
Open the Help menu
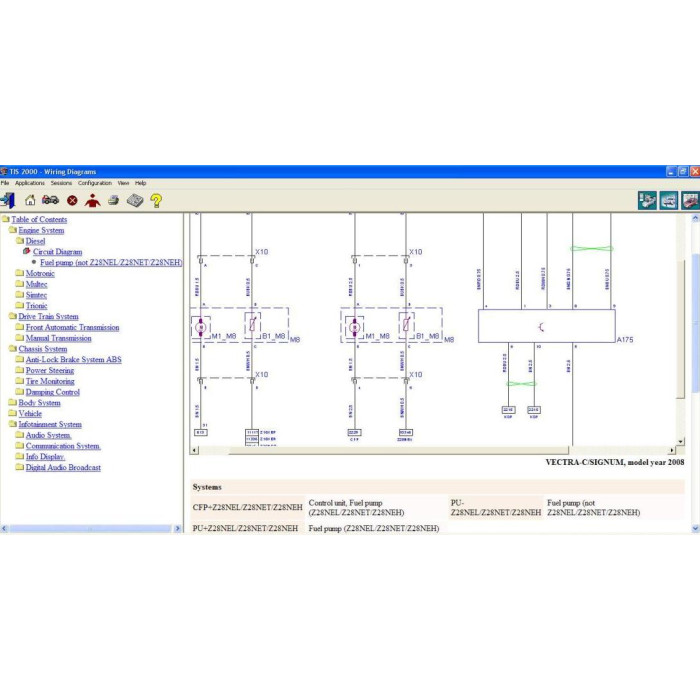pyautogui.click(x=141, y=183)
